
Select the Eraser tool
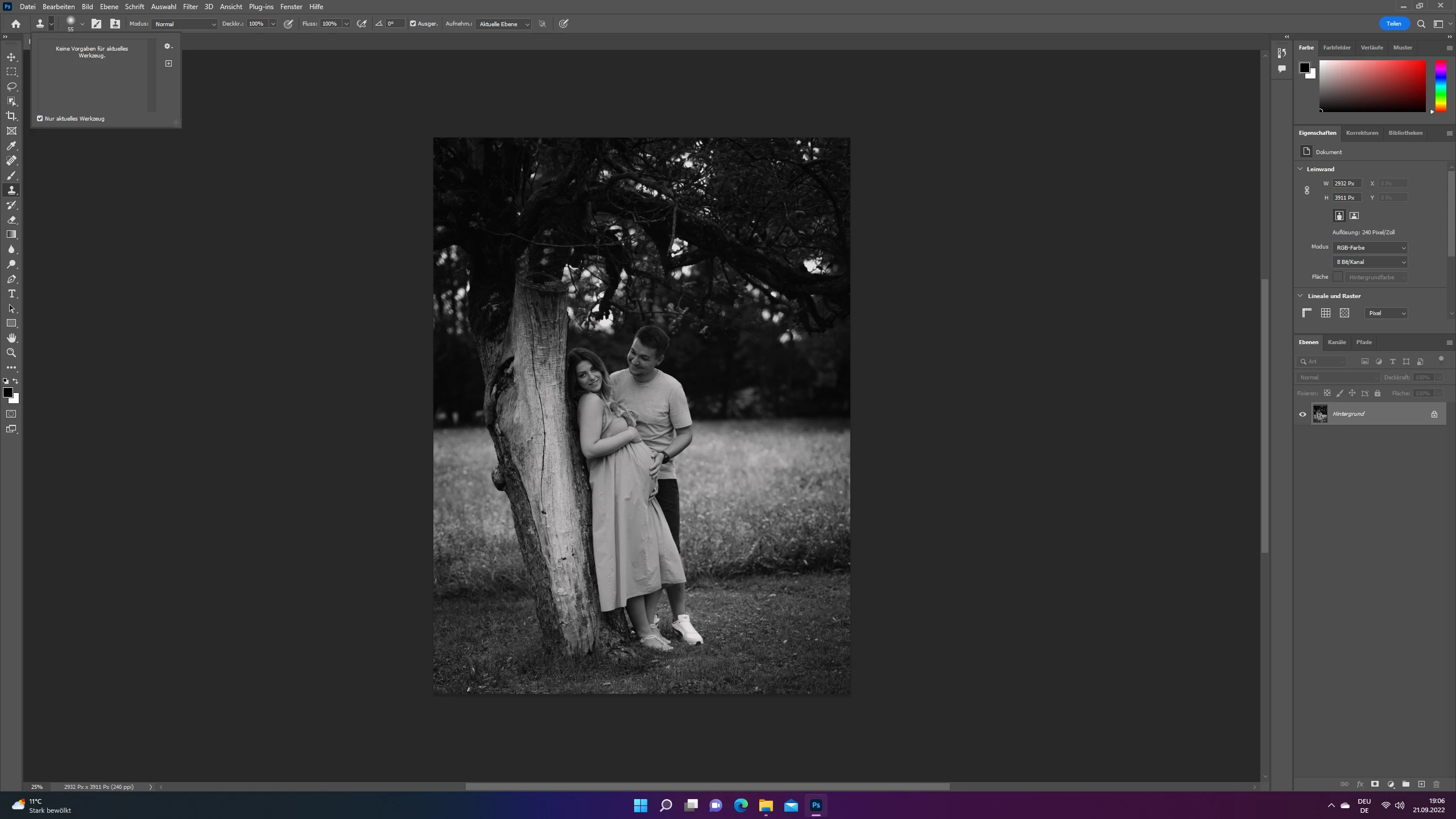click(x=11, y=220)
